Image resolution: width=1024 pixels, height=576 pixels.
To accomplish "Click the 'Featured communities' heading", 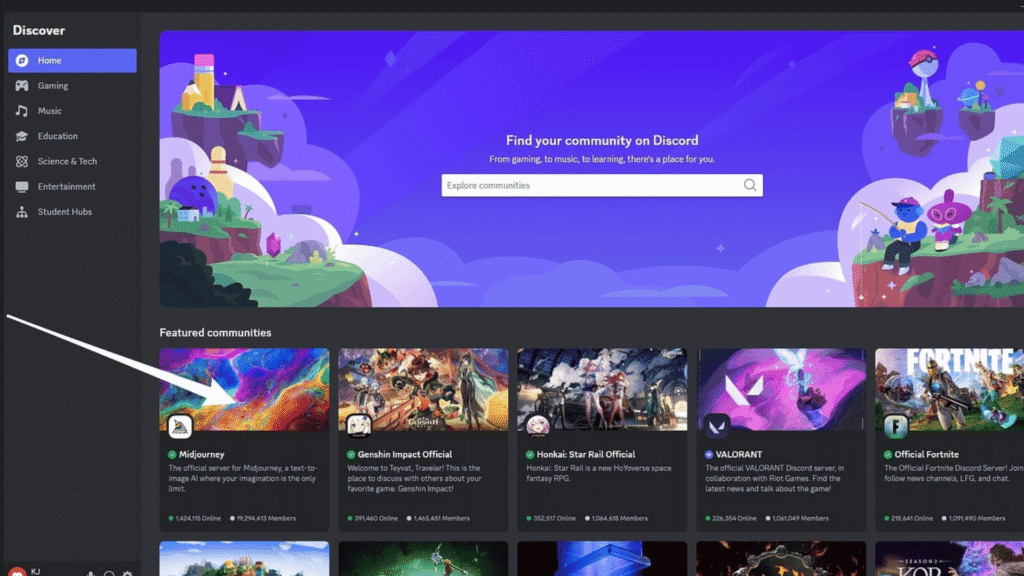I will coord(216,332).
